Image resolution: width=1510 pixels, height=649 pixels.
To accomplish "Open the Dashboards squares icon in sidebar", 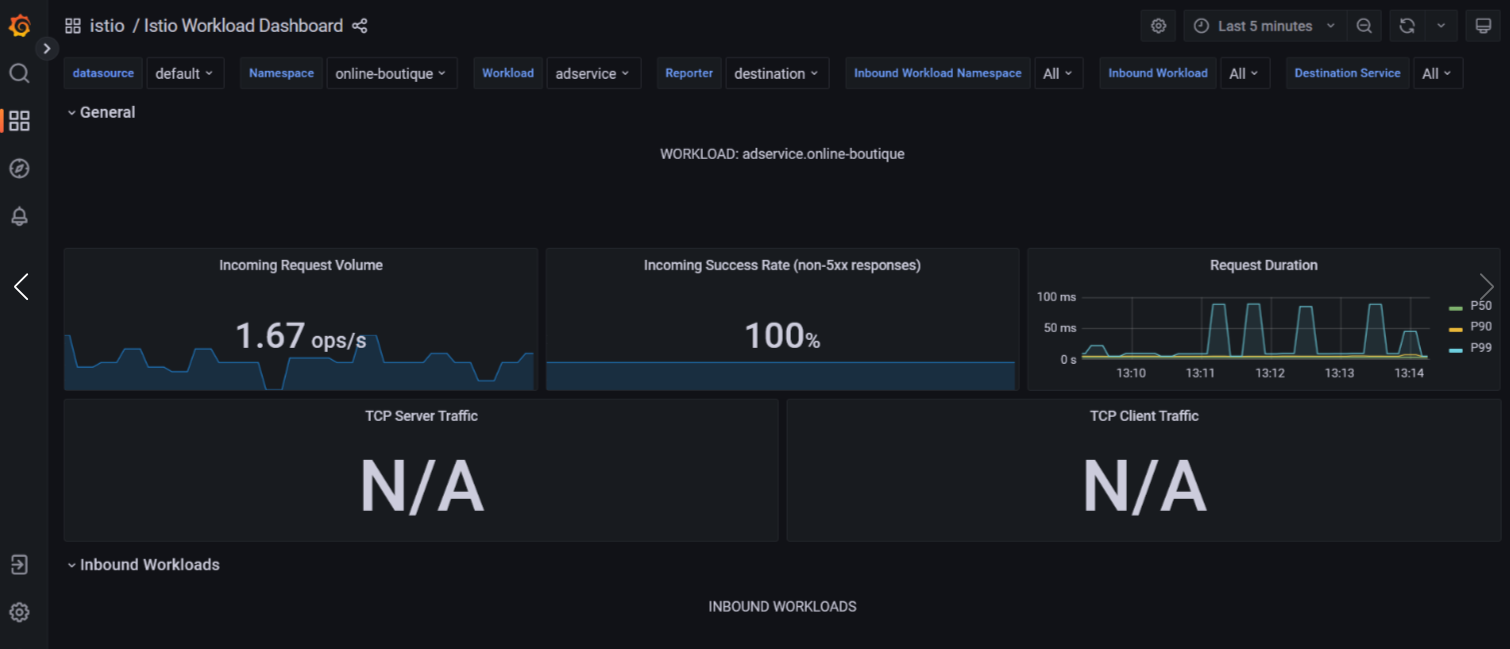I will click(x=19, y=121).
